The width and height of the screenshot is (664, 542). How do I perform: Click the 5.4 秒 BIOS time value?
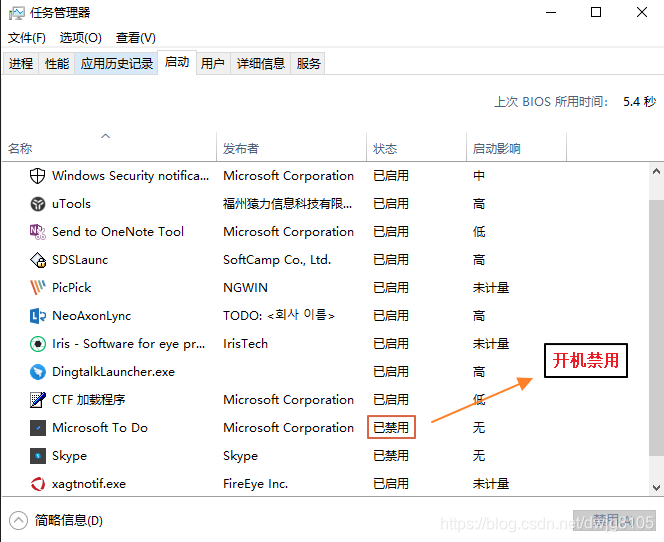click(639, 102)
